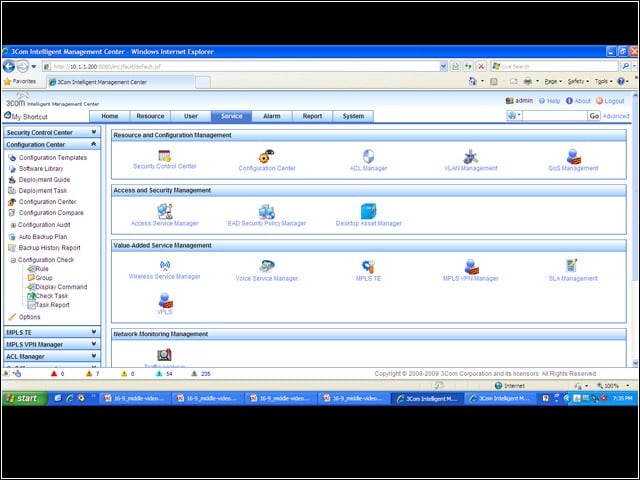
Task: Click the Stop loading X icon
Action: pyautogui.click(x=482, y=66)
